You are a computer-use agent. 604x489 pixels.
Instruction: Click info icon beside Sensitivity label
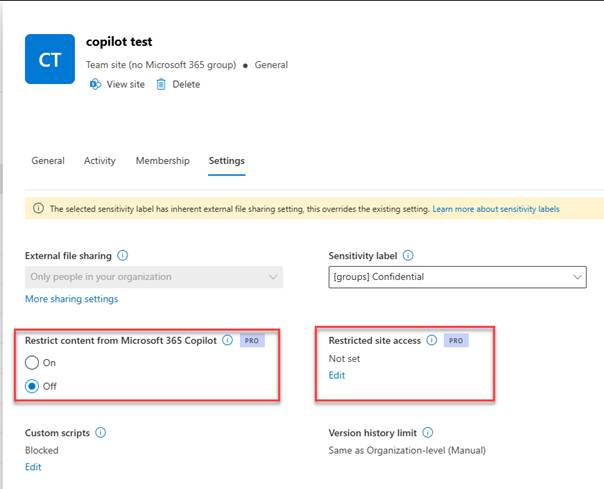pyautogui.click(x=408, y=256)
